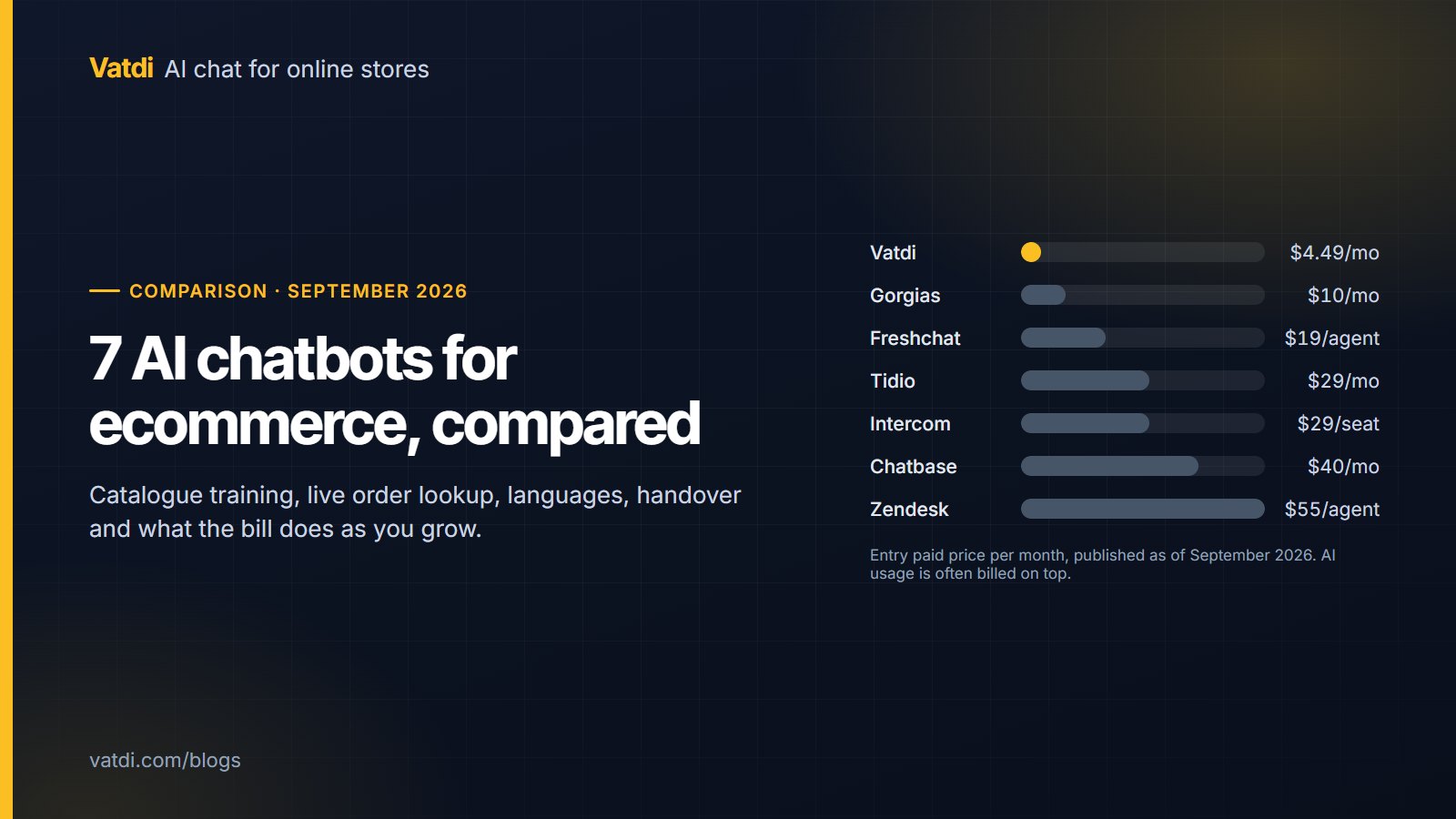The height and width of the screenshot is (819, 1456).
Task: Select the "$4.49/mo" price
Action: 1334,253
